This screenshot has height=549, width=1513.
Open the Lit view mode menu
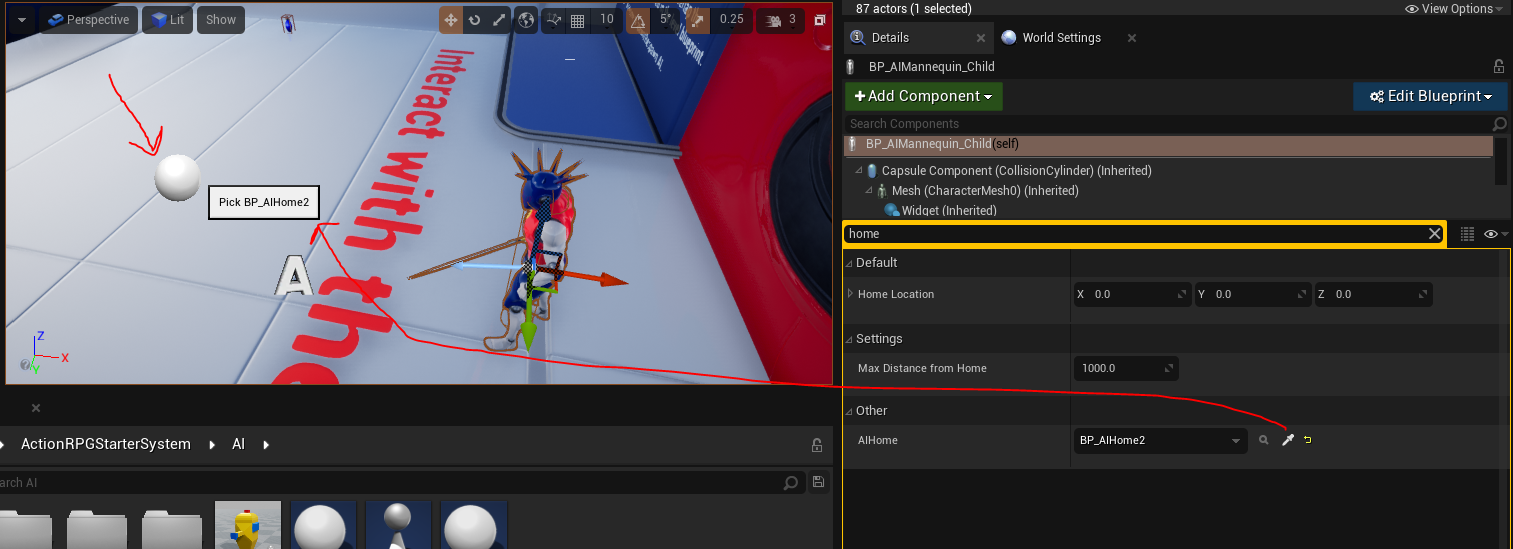pos(167,20)
